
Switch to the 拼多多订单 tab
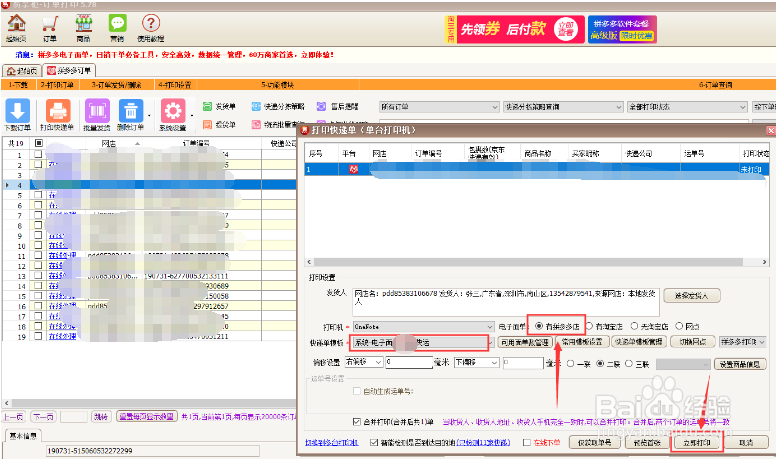[69, 70]
